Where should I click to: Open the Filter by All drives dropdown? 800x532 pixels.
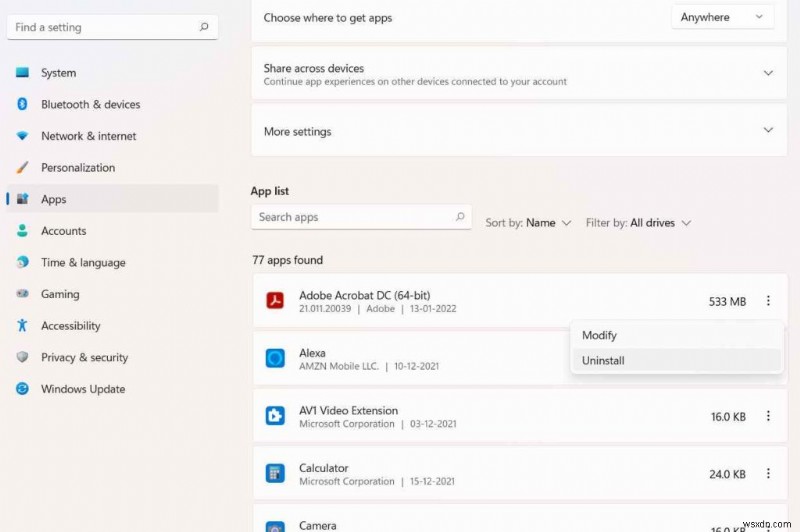638,223
